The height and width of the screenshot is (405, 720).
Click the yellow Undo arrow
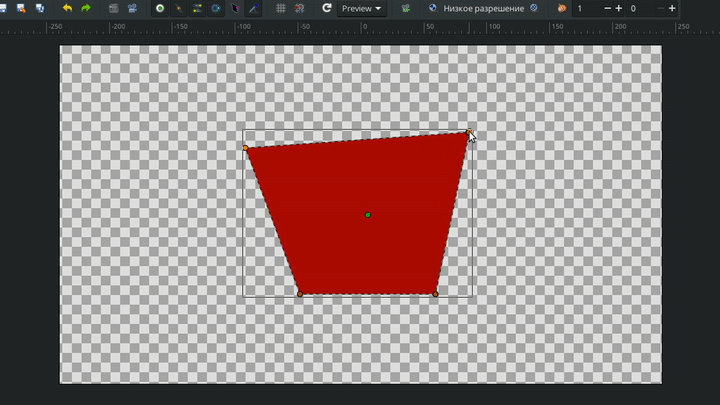67,8
